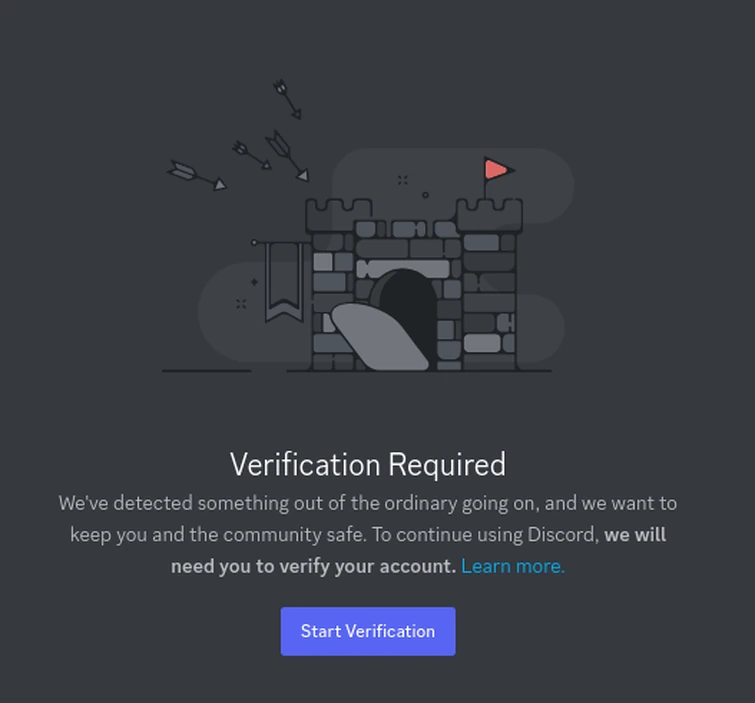Screen dimensions: 755x703
Task: Click the fallen gray castle door
Action: [378, 337]
